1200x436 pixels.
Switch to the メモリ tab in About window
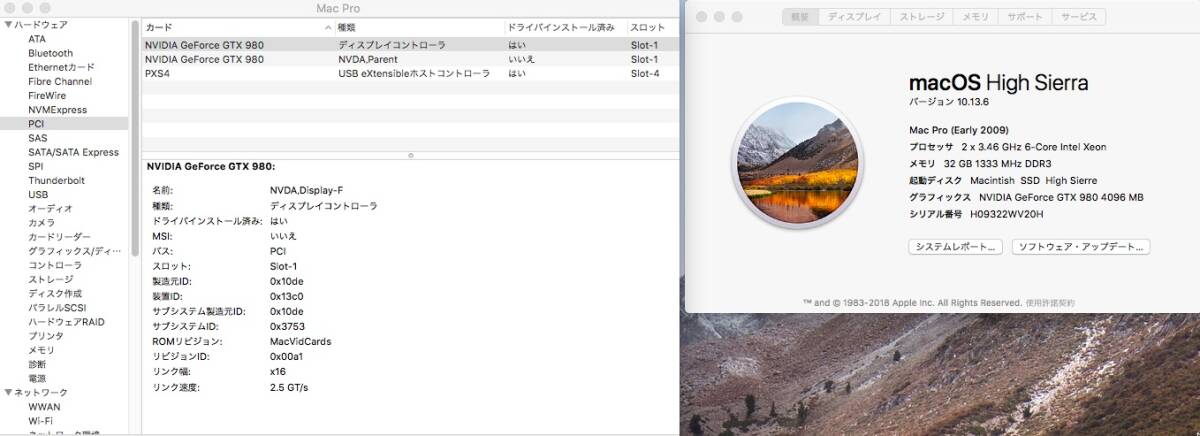[x=976, y=17]
